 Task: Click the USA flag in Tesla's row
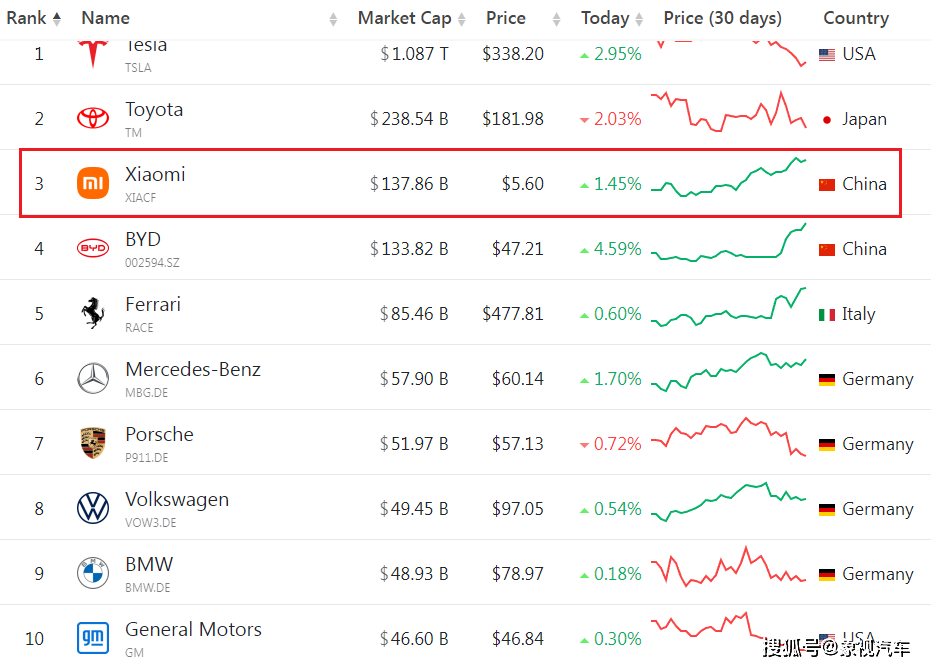pyautogui.click(x=826, y=55)
